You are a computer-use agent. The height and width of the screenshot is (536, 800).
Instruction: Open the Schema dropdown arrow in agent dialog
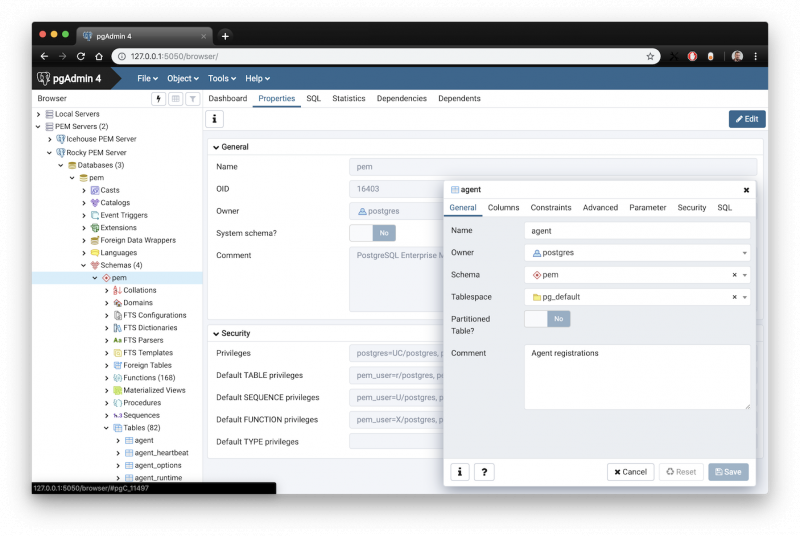(x=745, y=275)
